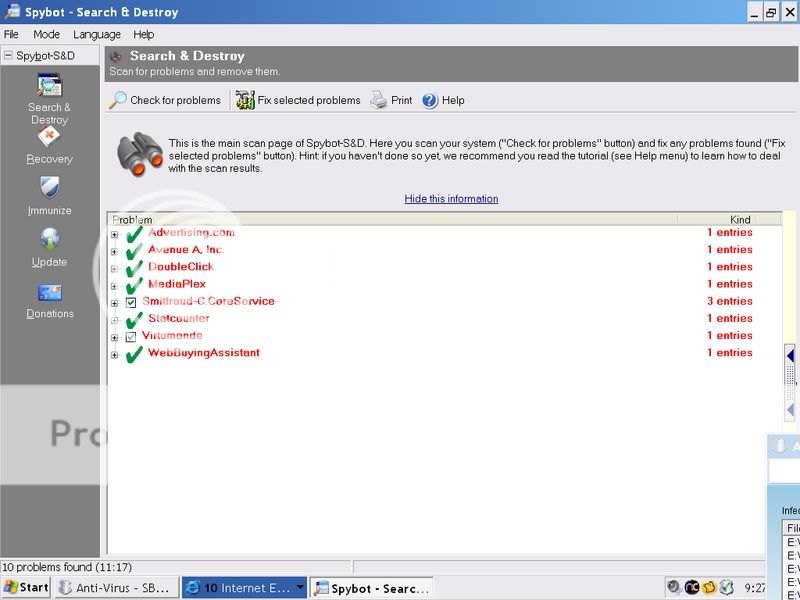Uncheck the Virtumonde checkbox
Image resolution: width=800 pixels, height=600 pixels.
click(x=131, y=337)
